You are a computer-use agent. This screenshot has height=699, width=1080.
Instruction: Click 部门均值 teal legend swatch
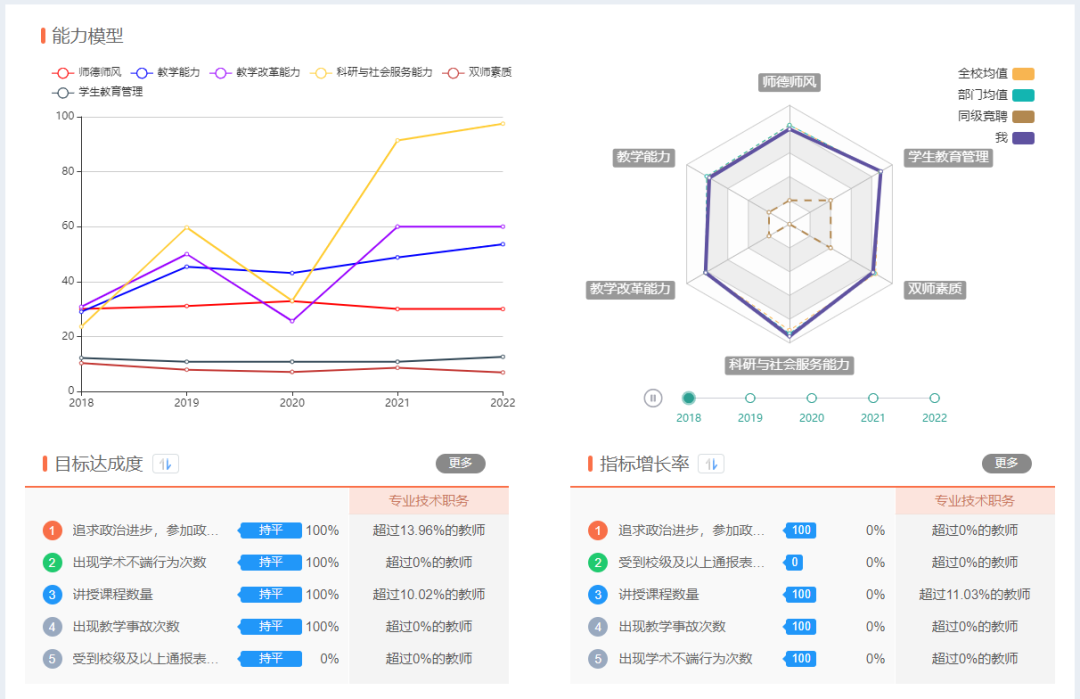pyautogui.click(x=1022, y=95)
